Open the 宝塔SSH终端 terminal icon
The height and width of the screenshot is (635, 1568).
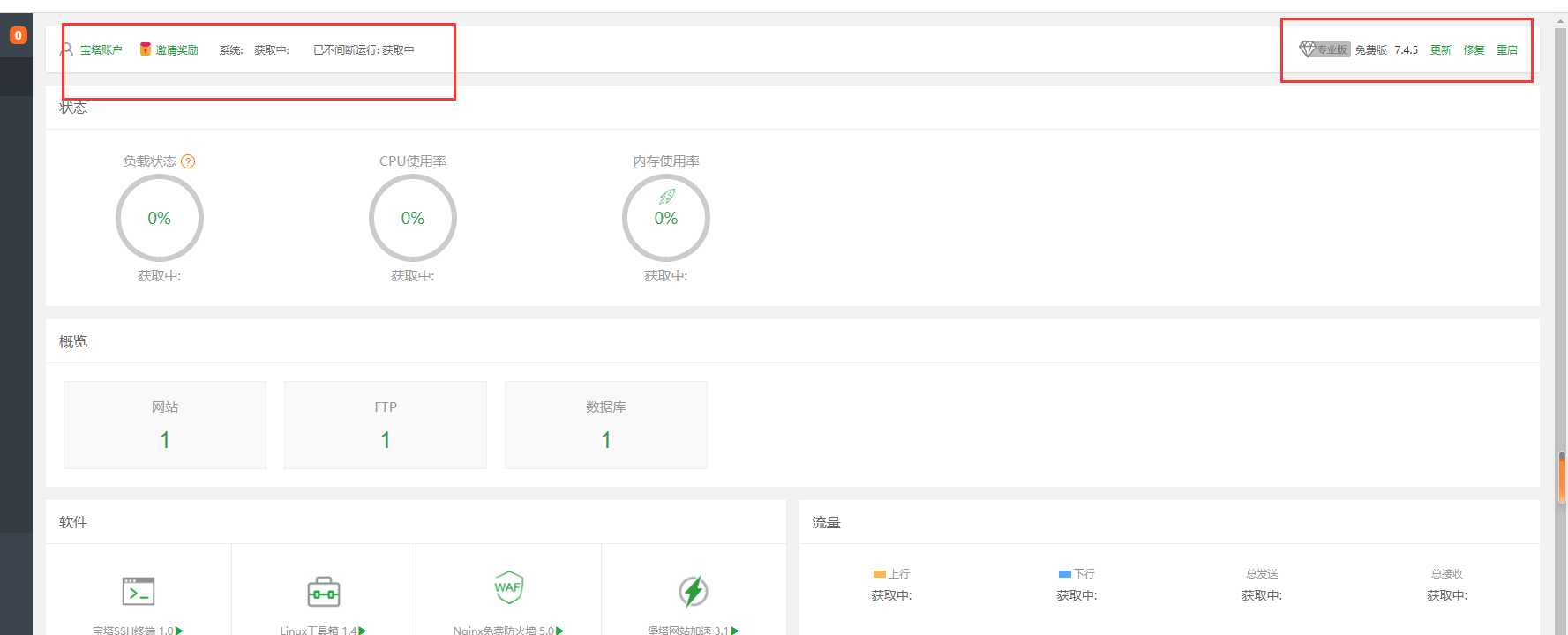[x=139, y=591]
